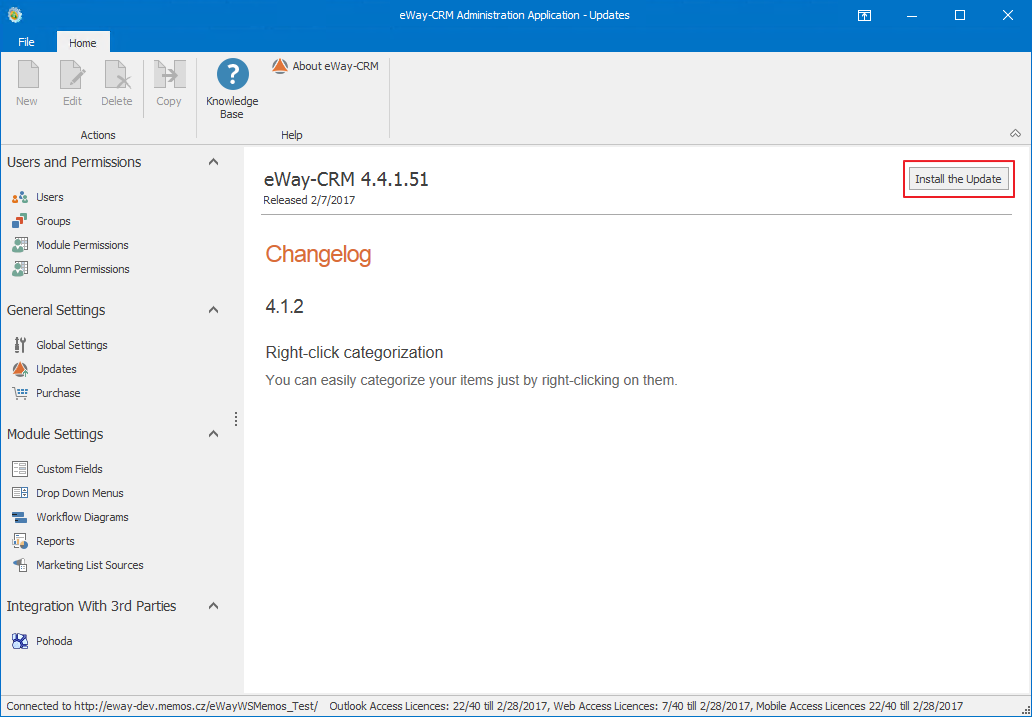Click the Released 2/7/2017 text
The width and height of the screenshot is (1032, 717).
pyautogui.click(x=309, y=200)
